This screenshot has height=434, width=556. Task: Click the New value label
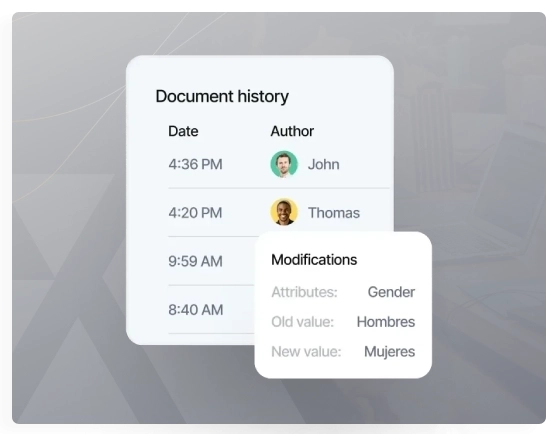point(306,352)
